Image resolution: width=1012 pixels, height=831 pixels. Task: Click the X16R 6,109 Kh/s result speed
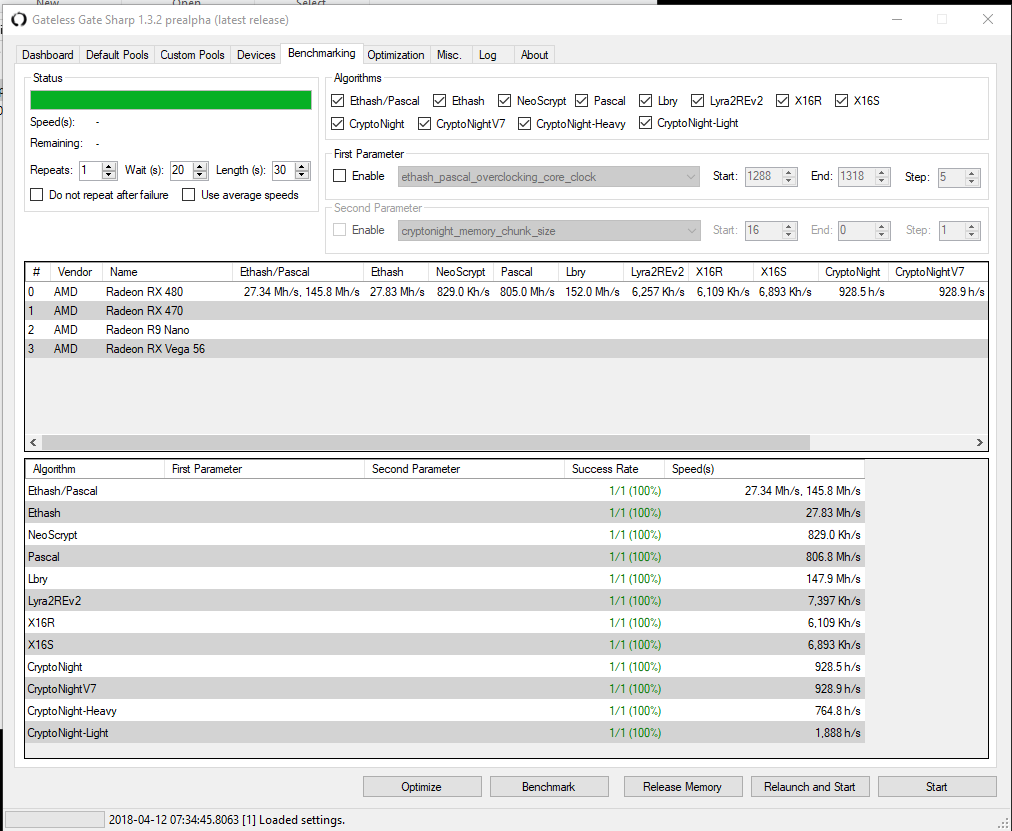tap(834, 623)
